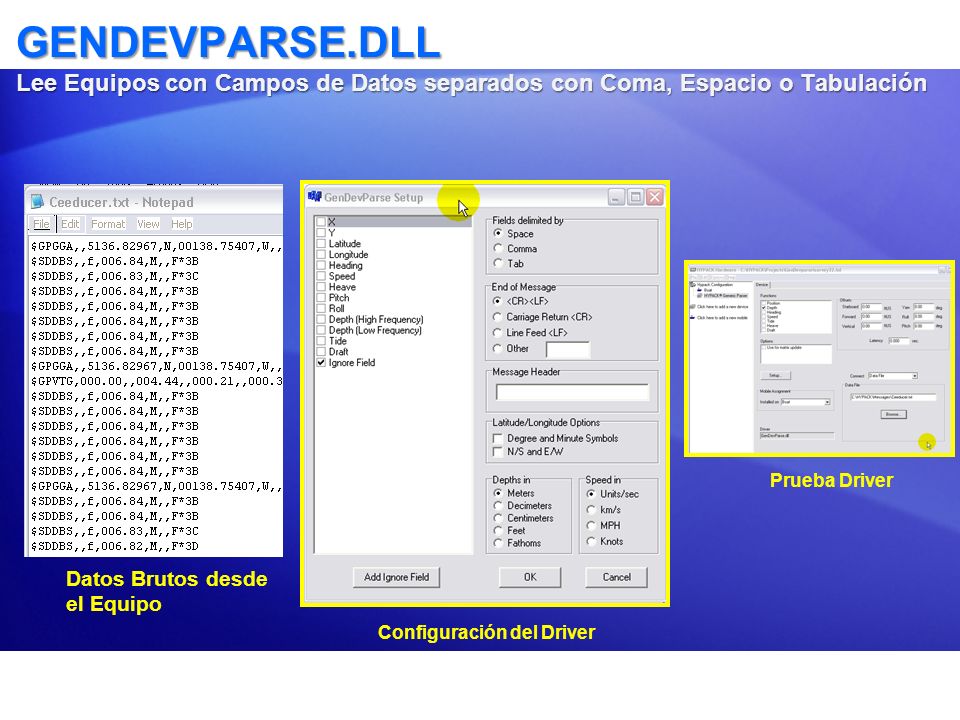Open the Help menu in Notepad
The width and height of the screenshot is (960, 720).
pyautogui.click(x=181, y=224)
